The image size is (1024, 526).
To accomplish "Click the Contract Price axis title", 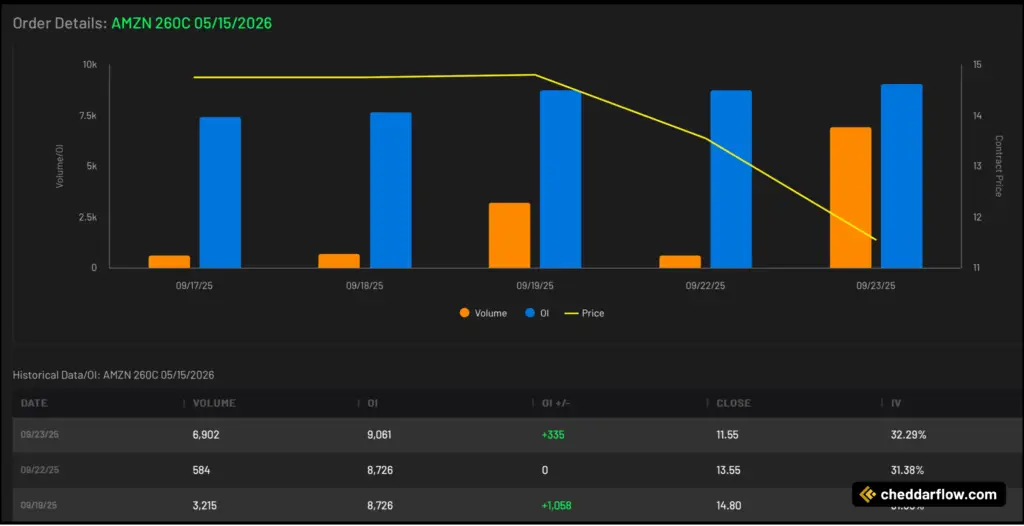I will pyautogui.click(x=999, y=166).
